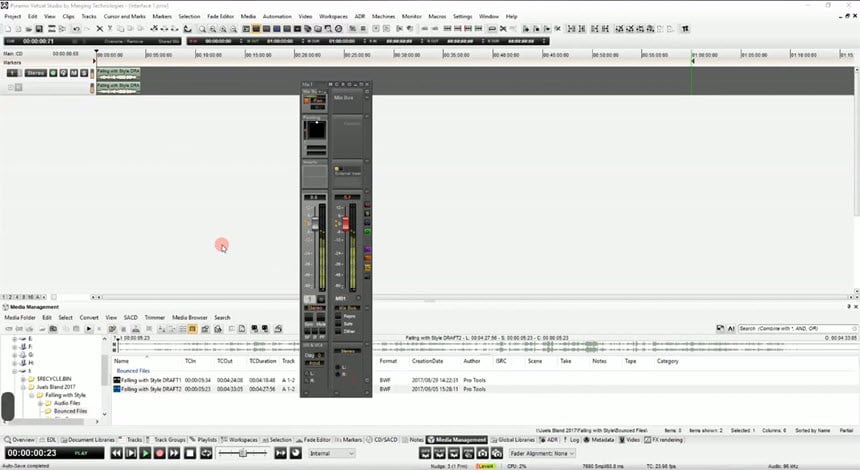Open the SACD menu in Media Management
Viewport: 860px width, 471px height.
[x=131, y=317]
